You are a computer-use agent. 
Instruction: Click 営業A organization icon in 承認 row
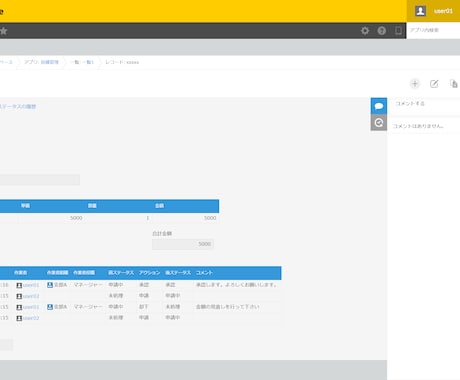point(50,285)
